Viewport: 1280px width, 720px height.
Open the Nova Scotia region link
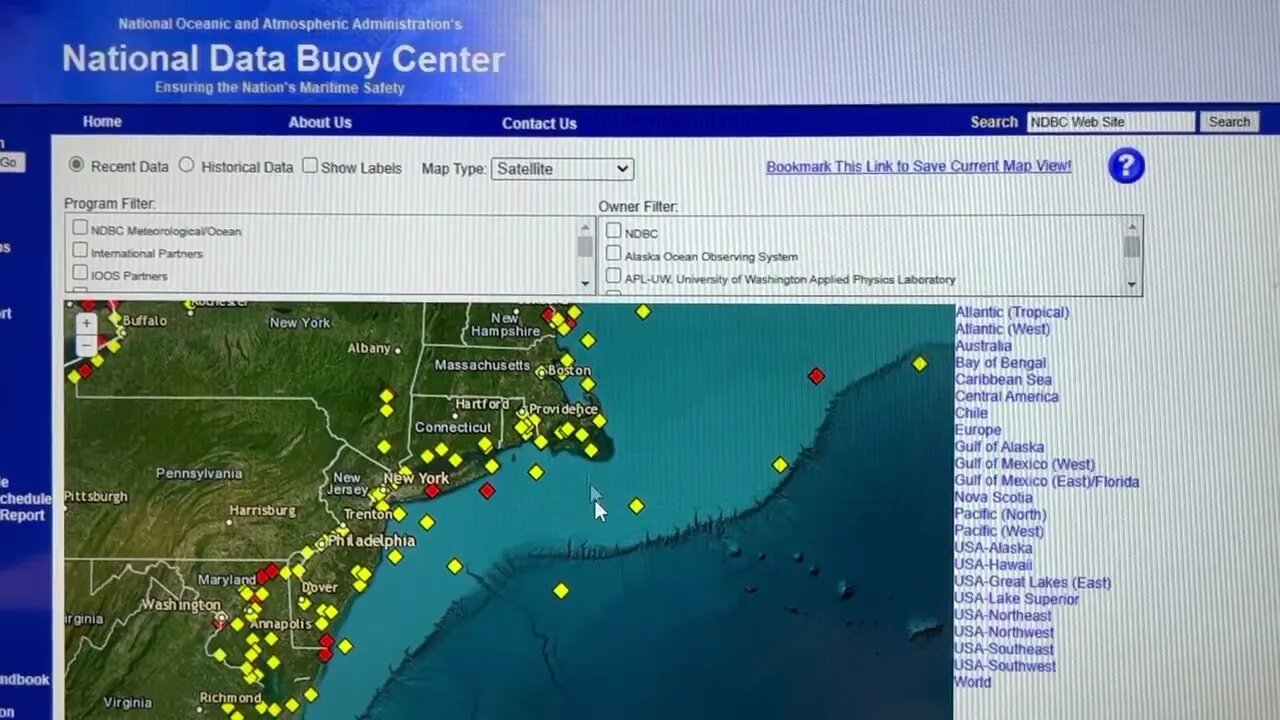(993, 497)
